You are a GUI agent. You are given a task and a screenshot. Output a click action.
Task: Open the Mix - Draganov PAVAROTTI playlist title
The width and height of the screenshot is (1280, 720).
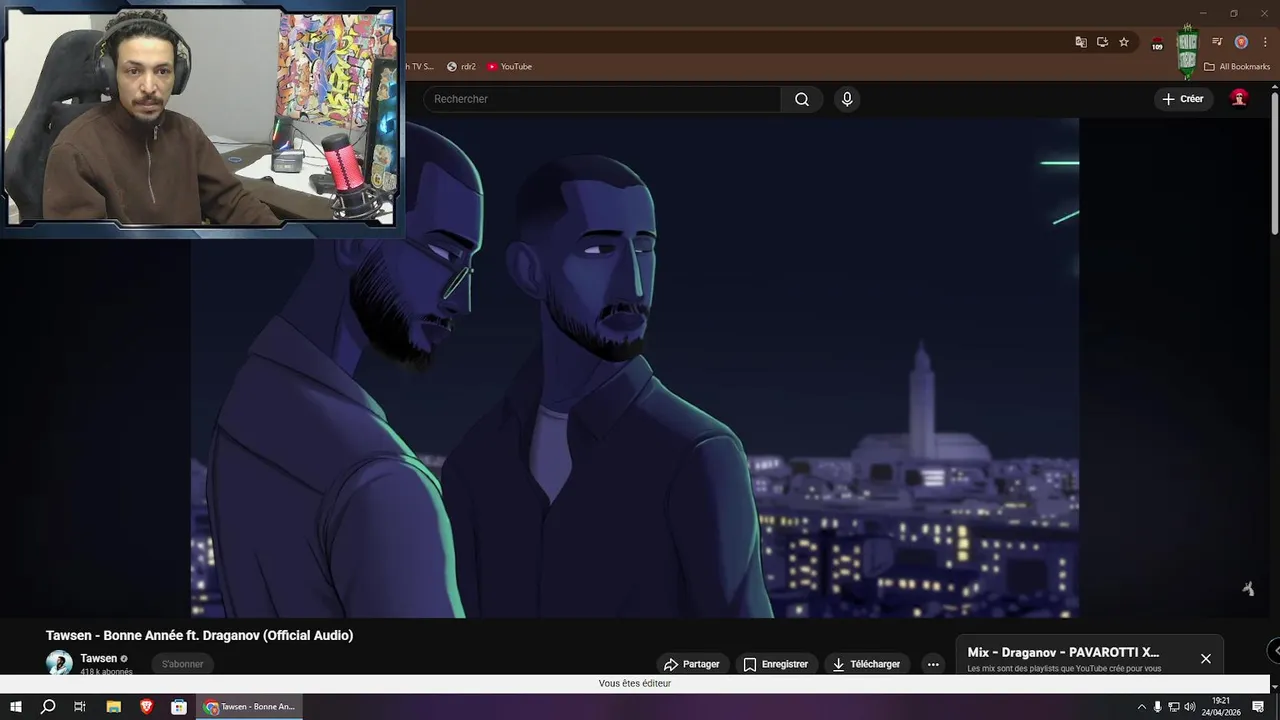click(1063, 652)
